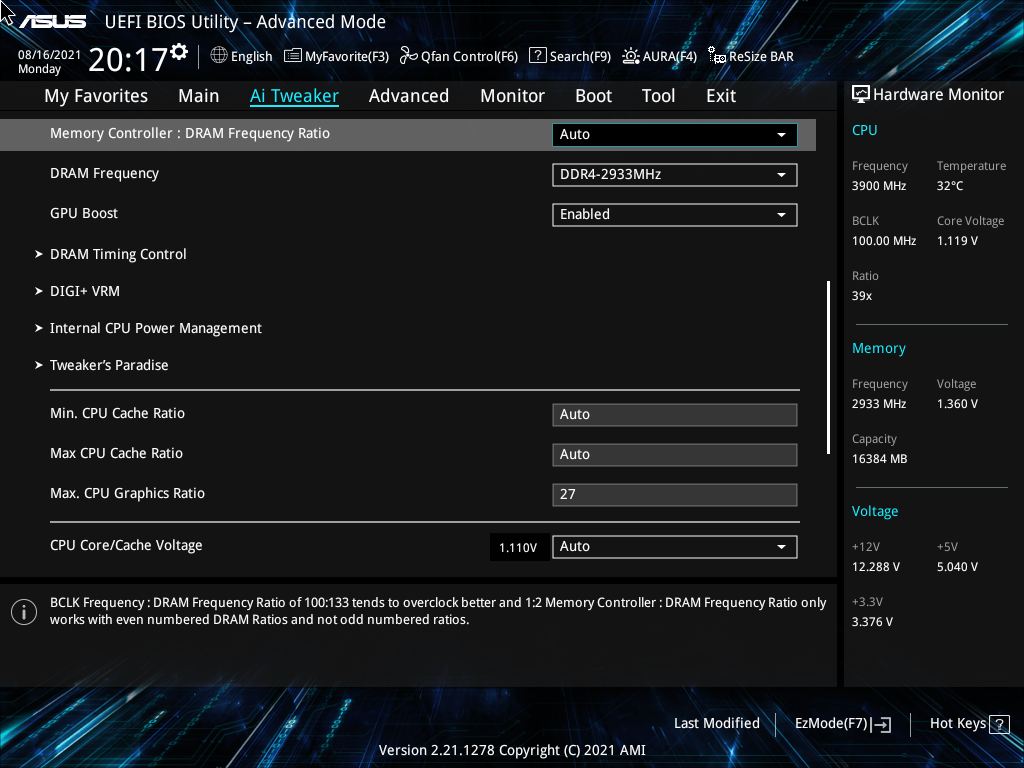Viewport: 1024px width, 768px height.
Task: Open MyFavorite(F3) list icon
Action: click(293, 56)
